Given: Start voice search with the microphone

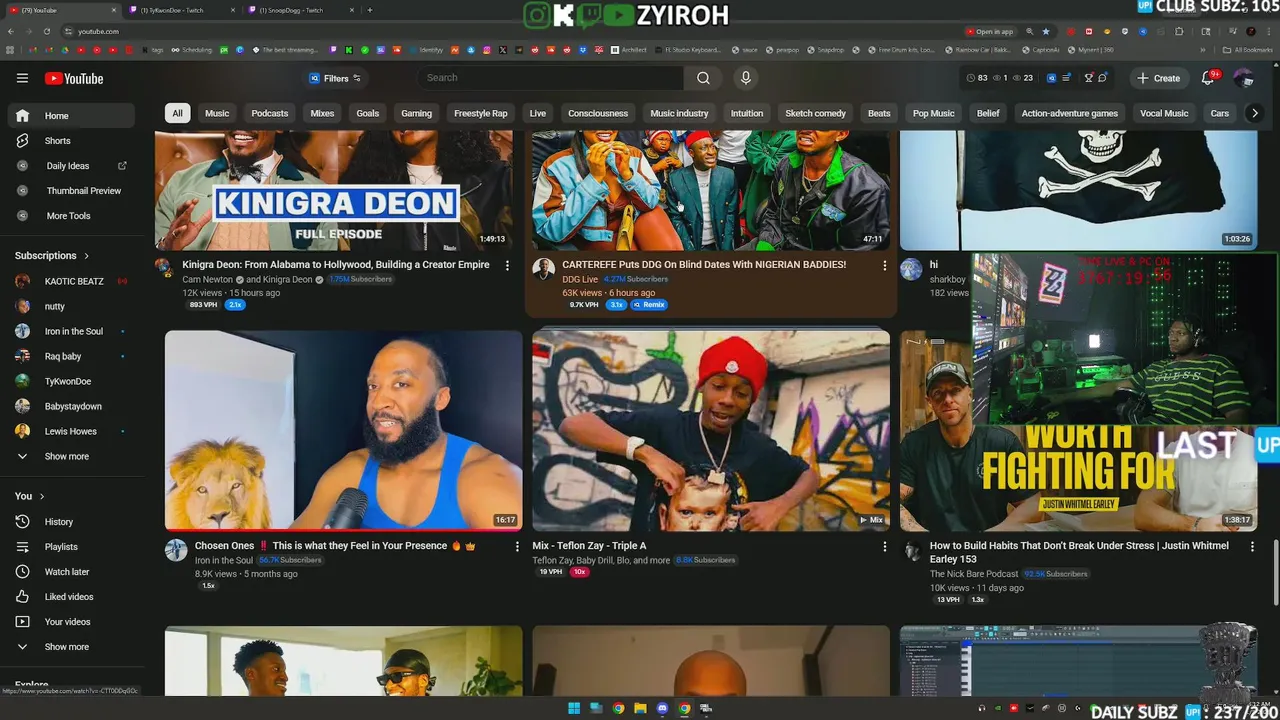Looking at the screenshot, I should [745, 78].
